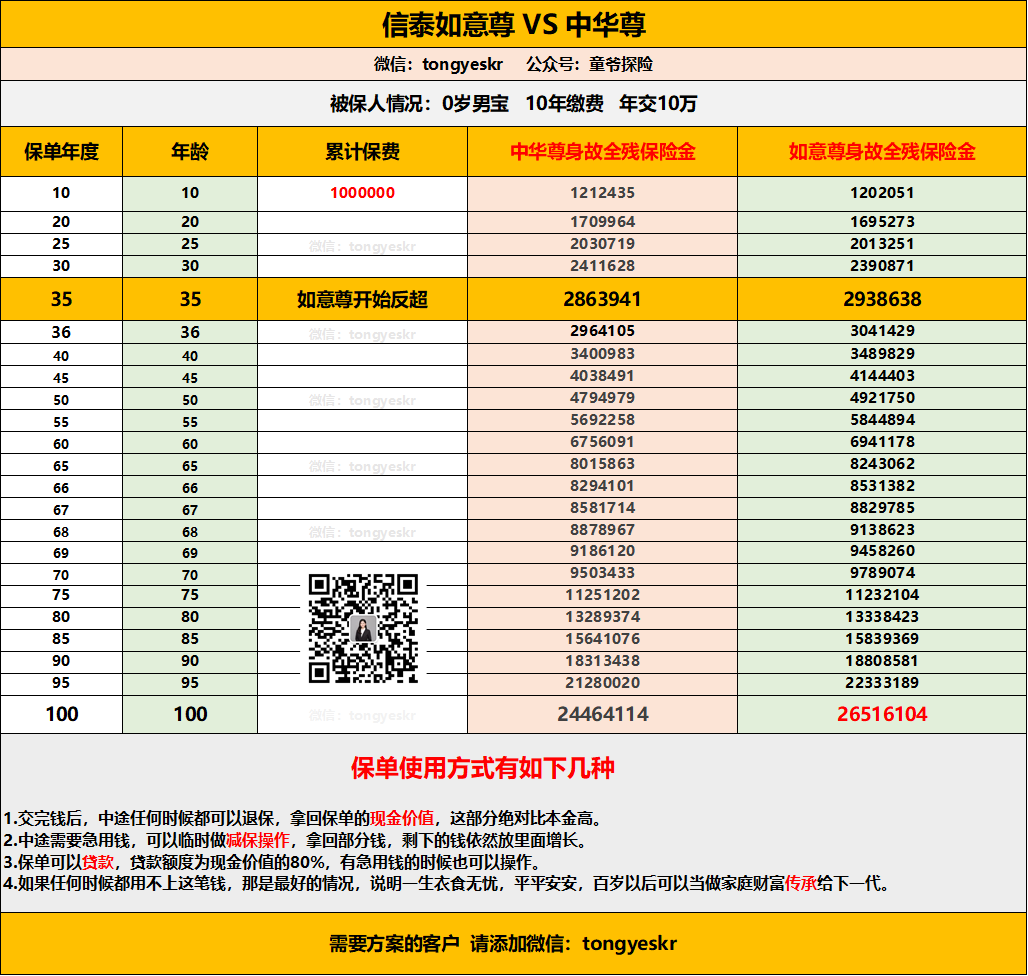
Task: Select the 保单年度 column header
Action: (x=62, y=152)
